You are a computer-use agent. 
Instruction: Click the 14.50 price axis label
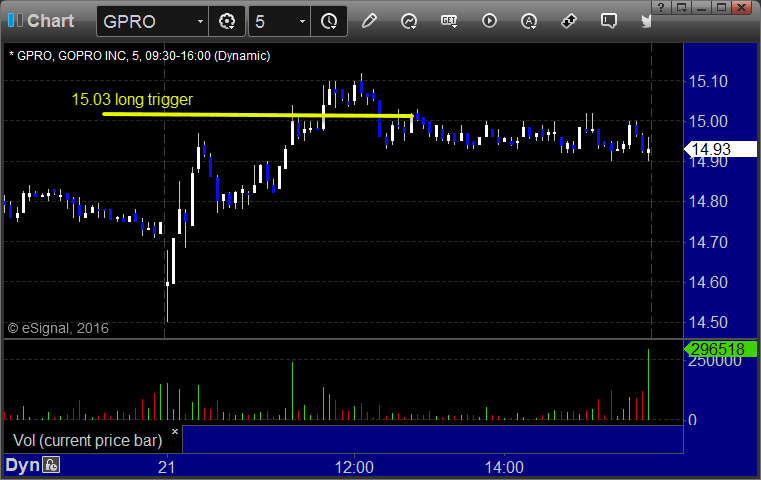708,322
